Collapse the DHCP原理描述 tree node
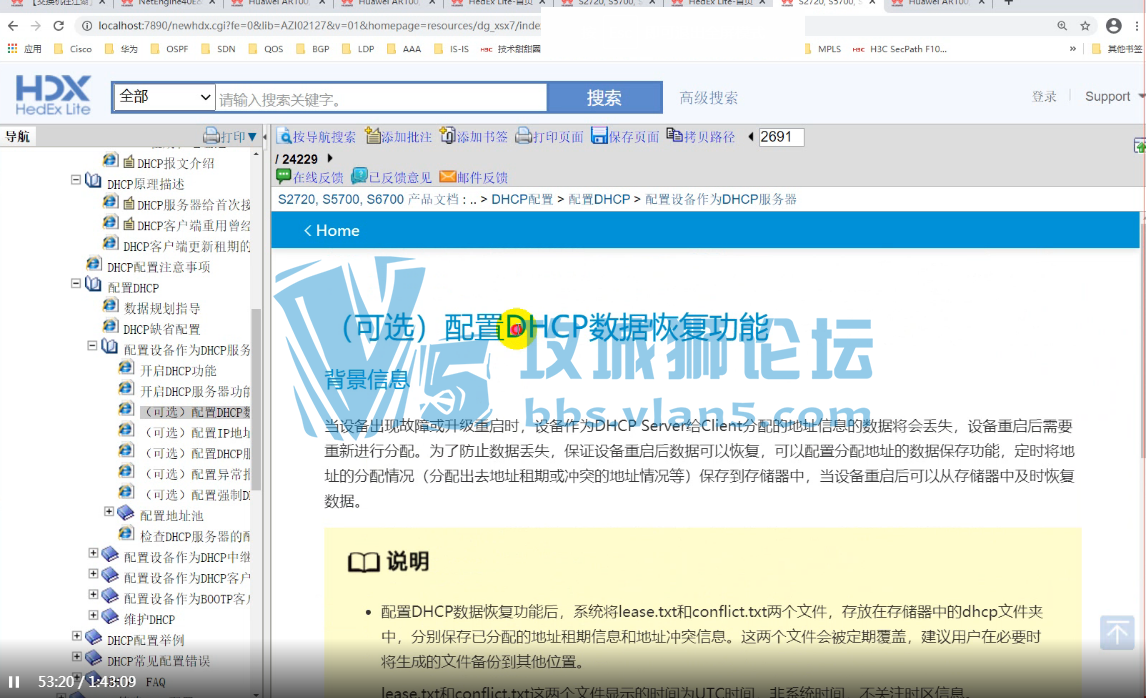 (x=75, y=179)
